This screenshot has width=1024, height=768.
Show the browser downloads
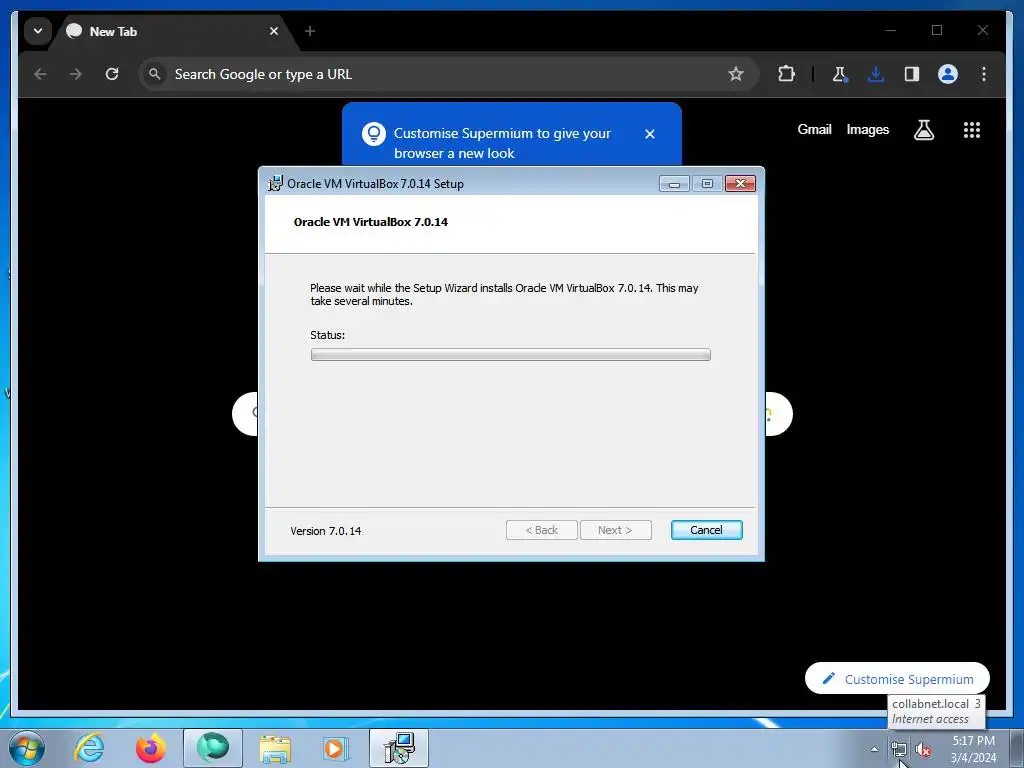pos(876,74)
